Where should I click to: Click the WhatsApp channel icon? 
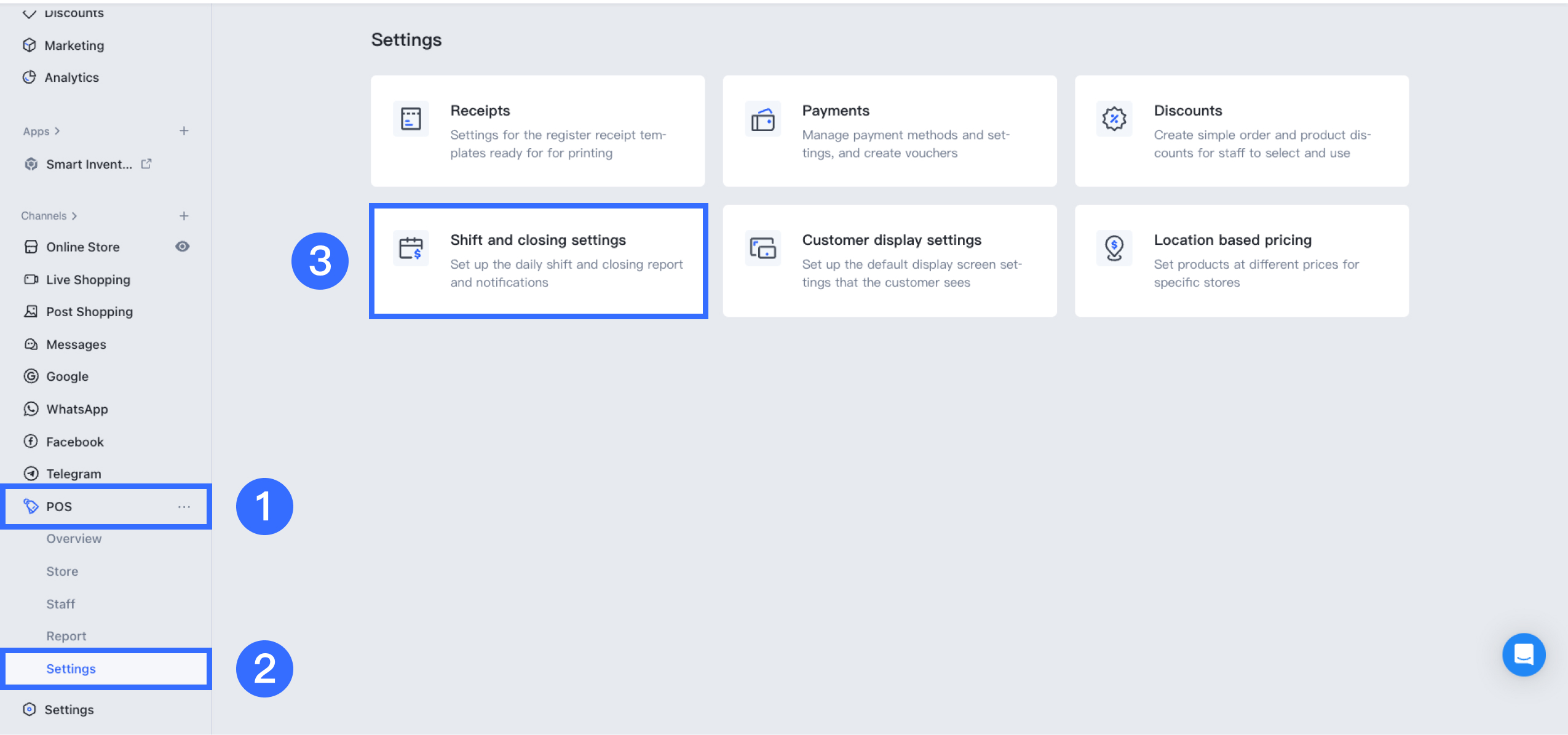(31, 409)
